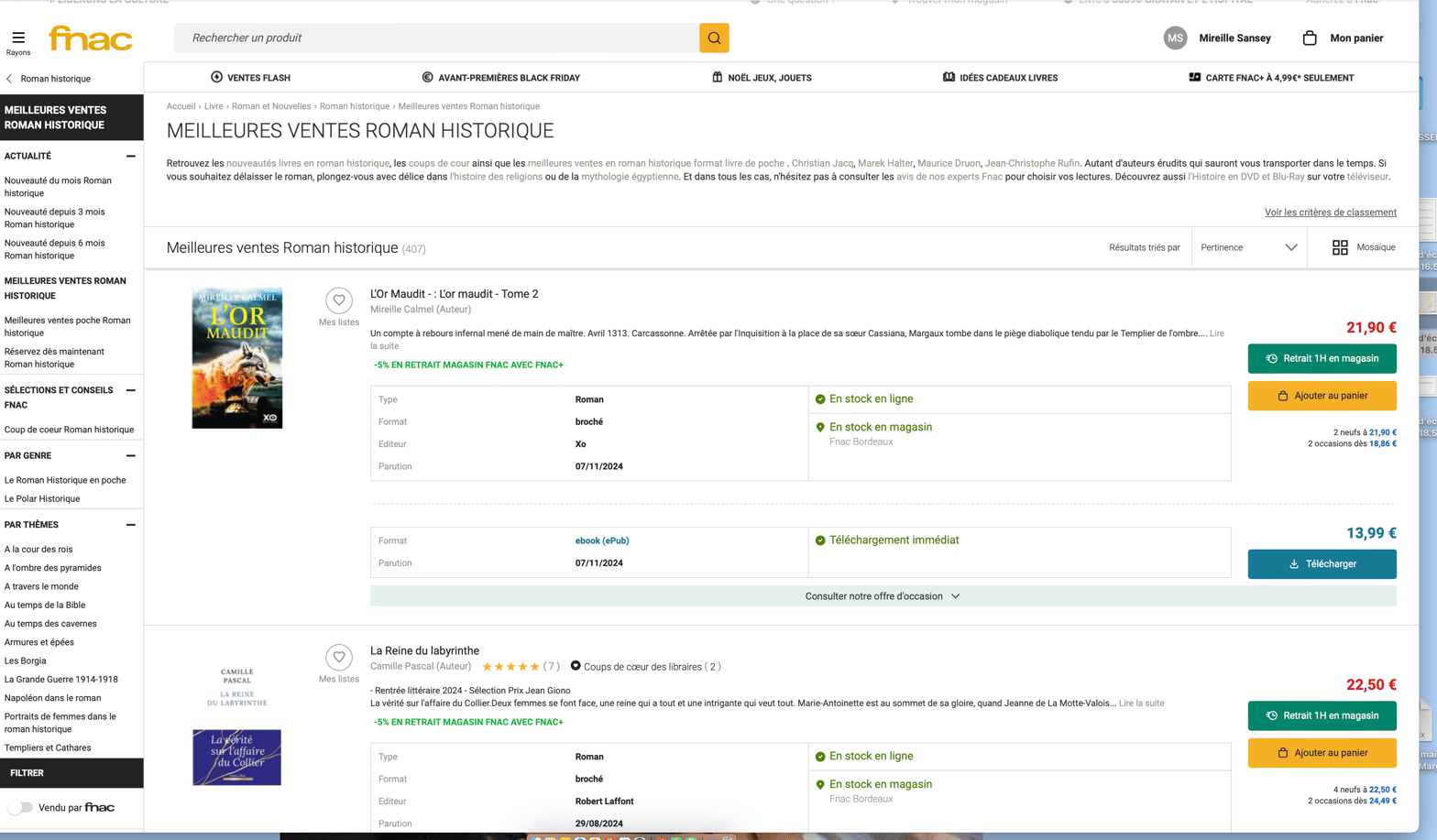Select Napoléon dans le roman theme
Image resolution: width=1437 pixels, height=840 pixels.
coord(53,698)
